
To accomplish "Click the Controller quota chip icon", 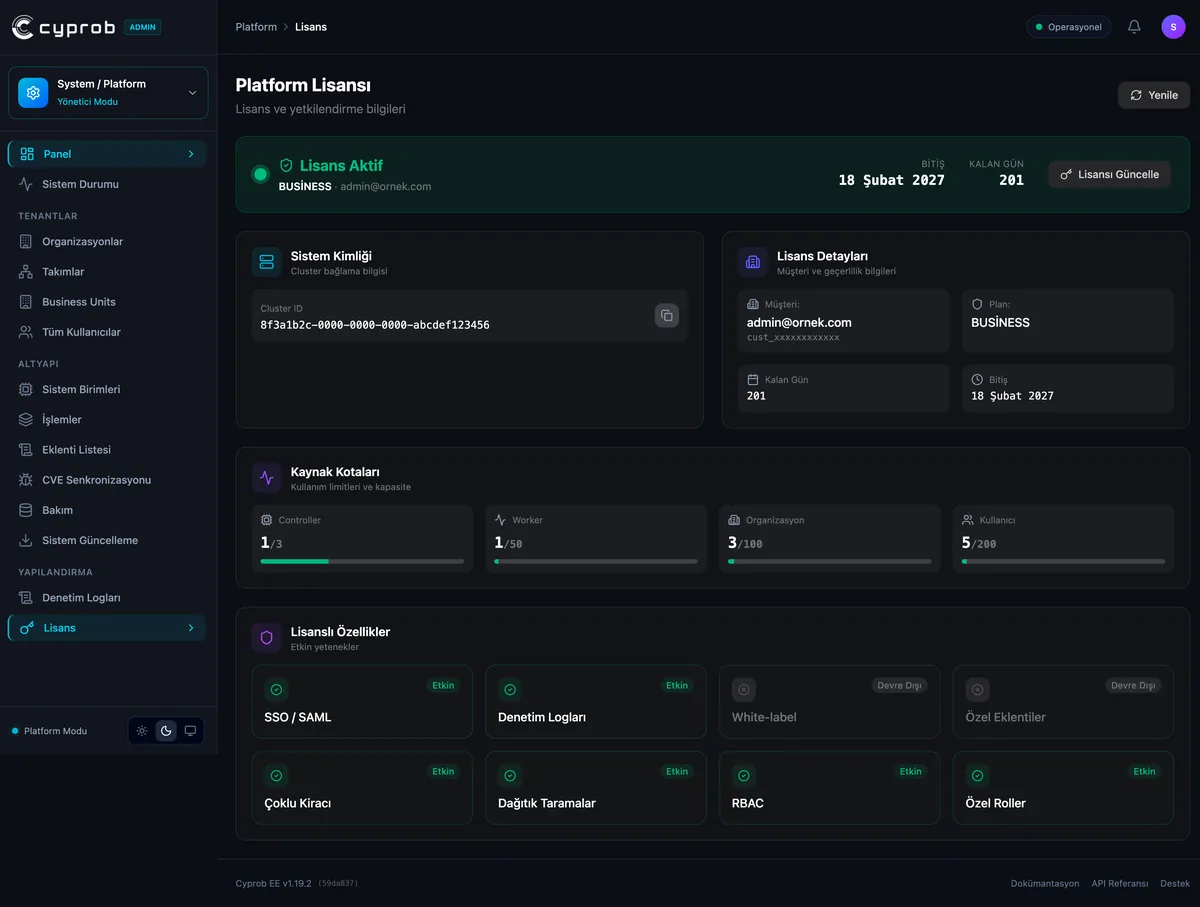I will [x=266, y=520].
